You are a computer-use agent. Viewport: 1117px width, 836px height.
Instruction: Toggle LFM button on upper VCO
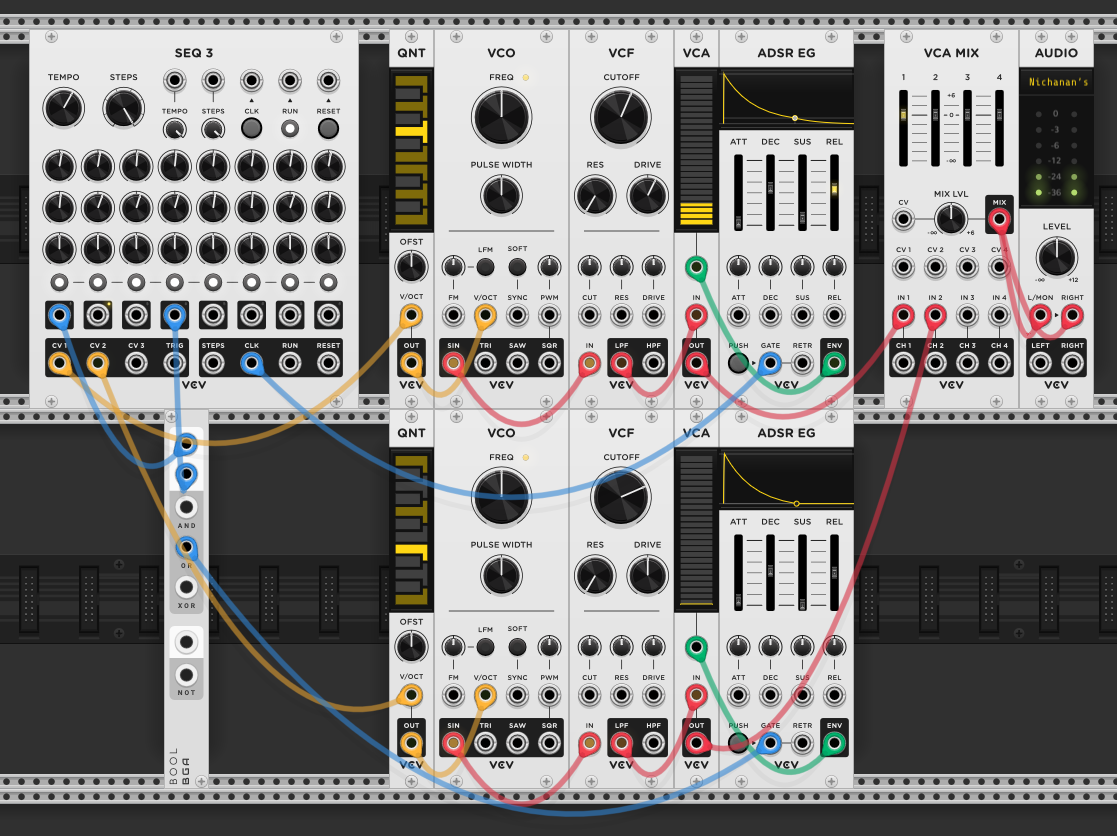[485, 267]
